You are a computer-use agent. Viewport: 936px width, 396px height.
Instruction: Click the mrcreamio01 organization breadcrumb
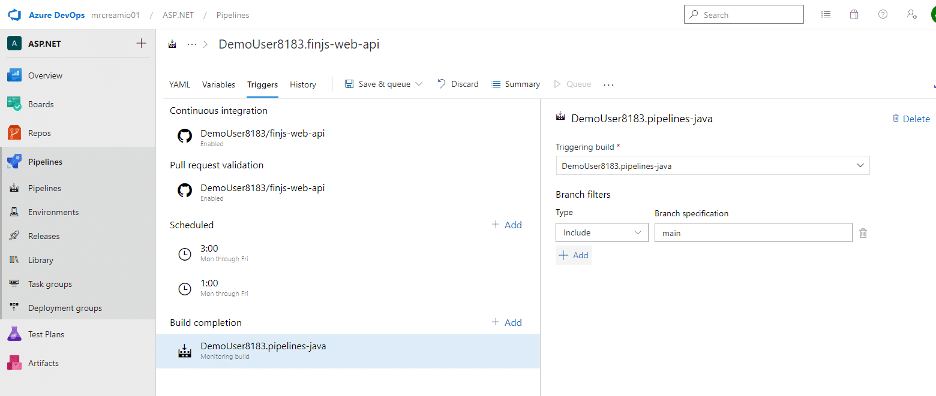115,15
